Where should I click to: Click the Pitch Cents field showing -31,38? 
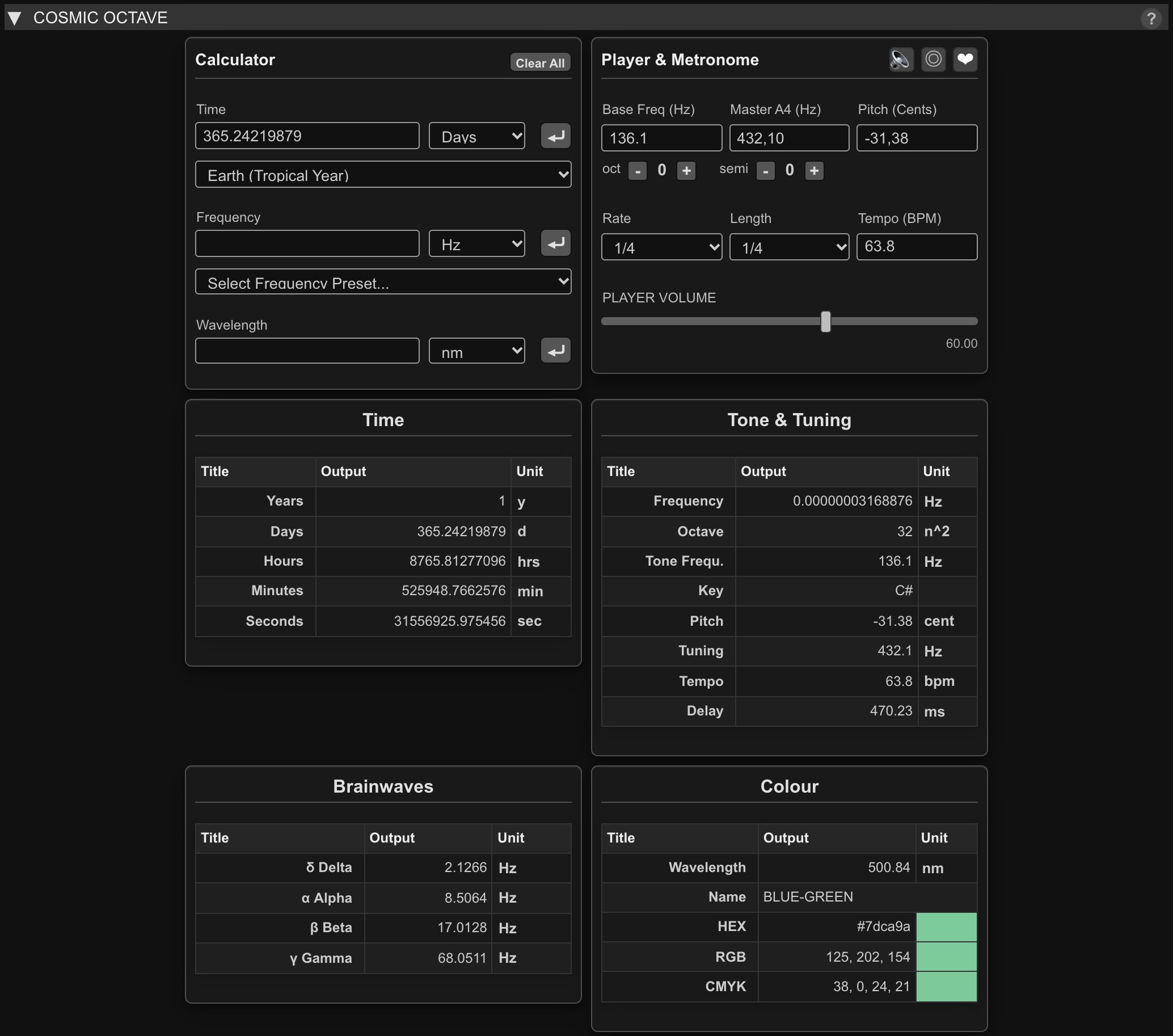coord(917,138)
